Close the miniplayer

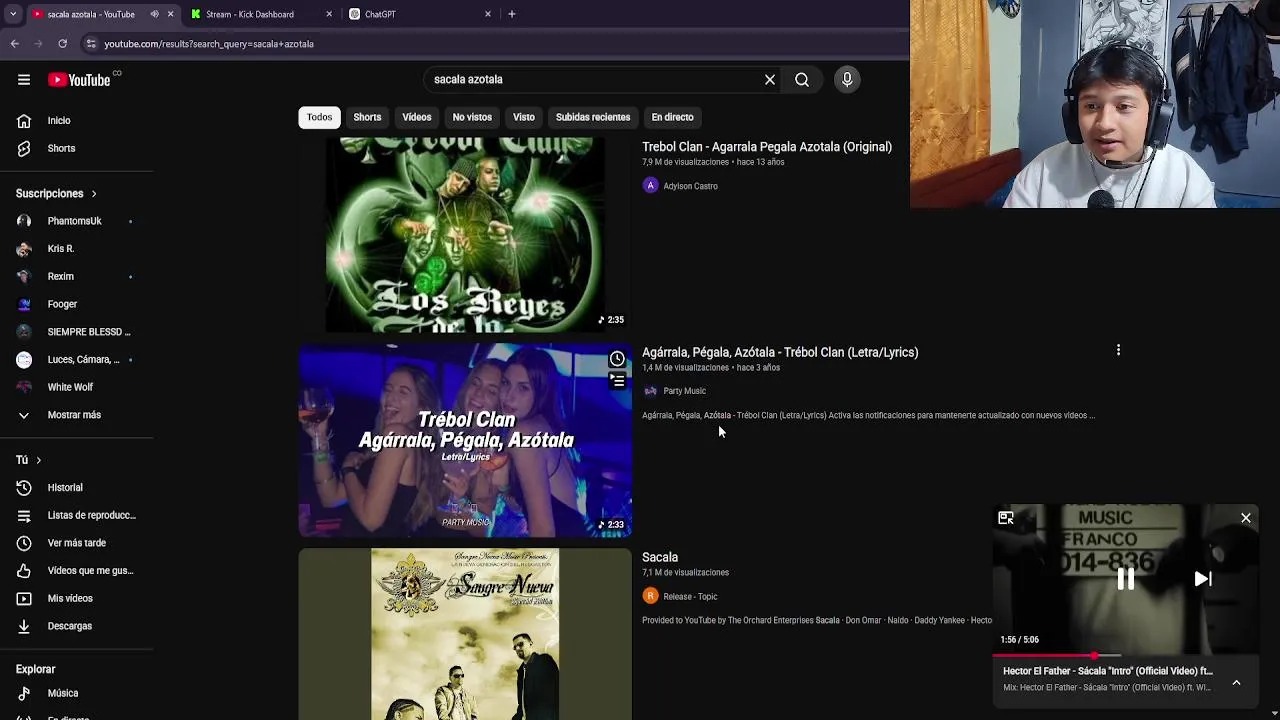(1246, 518)
